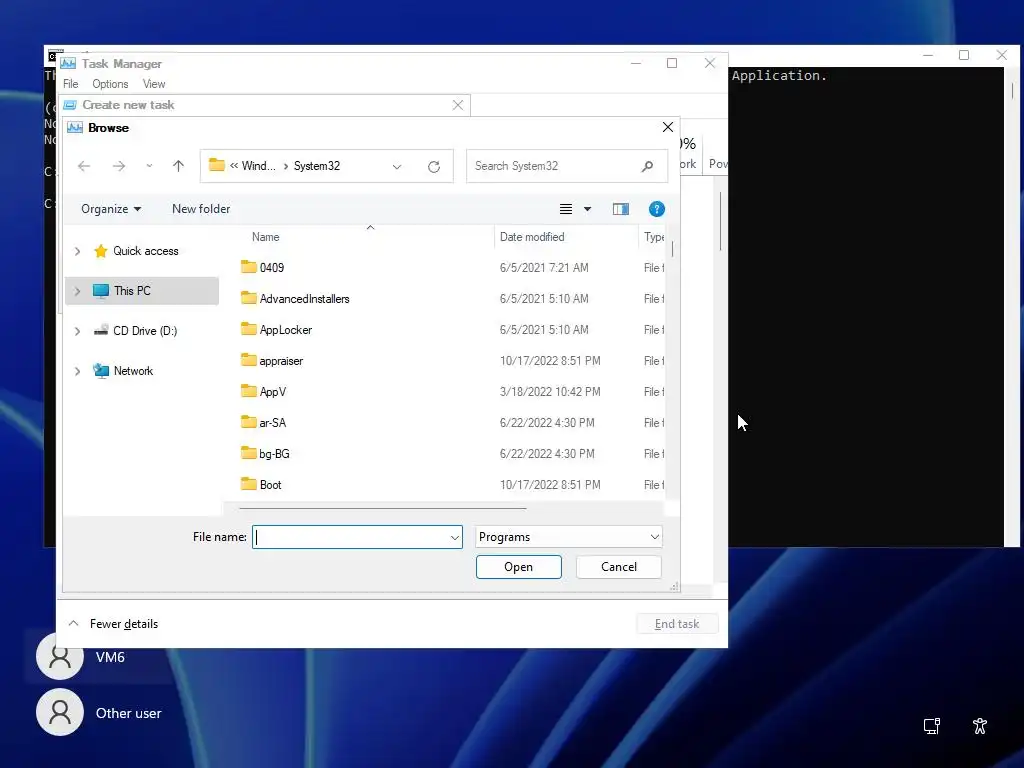Viewport: 1024px width, 768px height.
Task: Click the Browse dialog title icon
Action: point(75,127)
